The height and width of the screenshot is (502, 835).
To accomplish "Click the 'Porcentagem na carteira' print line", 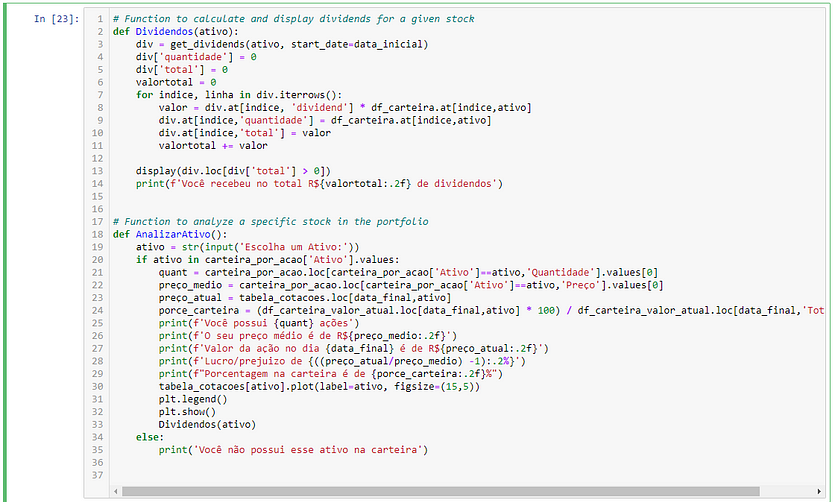I will tap(331, 374).
